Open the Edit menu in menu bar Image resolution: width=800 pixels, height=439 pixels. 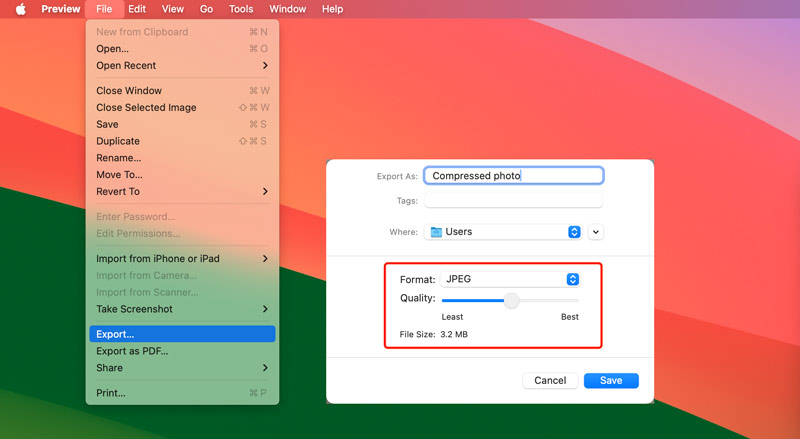tap(137, 9)
